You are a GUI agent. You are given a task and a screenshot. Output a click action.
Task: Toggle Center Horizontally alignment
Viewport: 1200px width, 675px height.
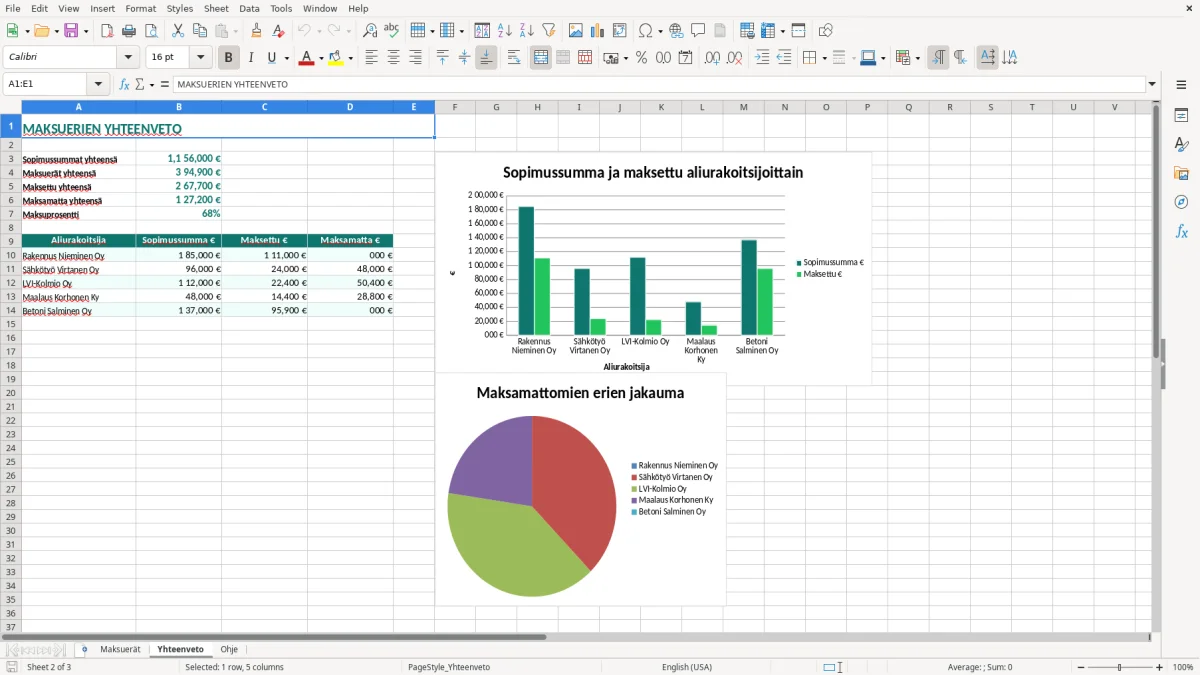click(394, 58)
